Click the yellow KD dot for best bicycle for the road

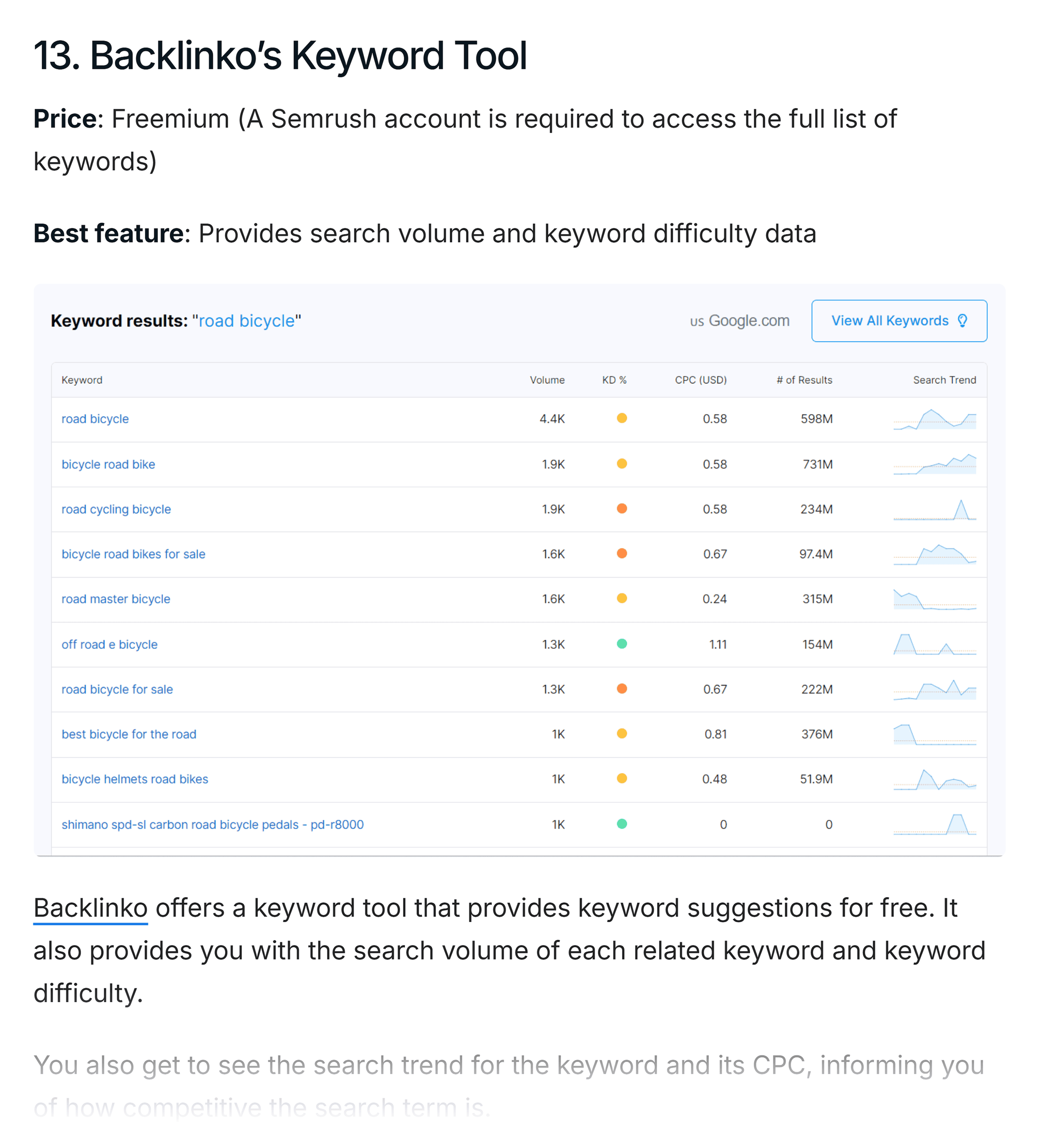click(x=622, y=734)
